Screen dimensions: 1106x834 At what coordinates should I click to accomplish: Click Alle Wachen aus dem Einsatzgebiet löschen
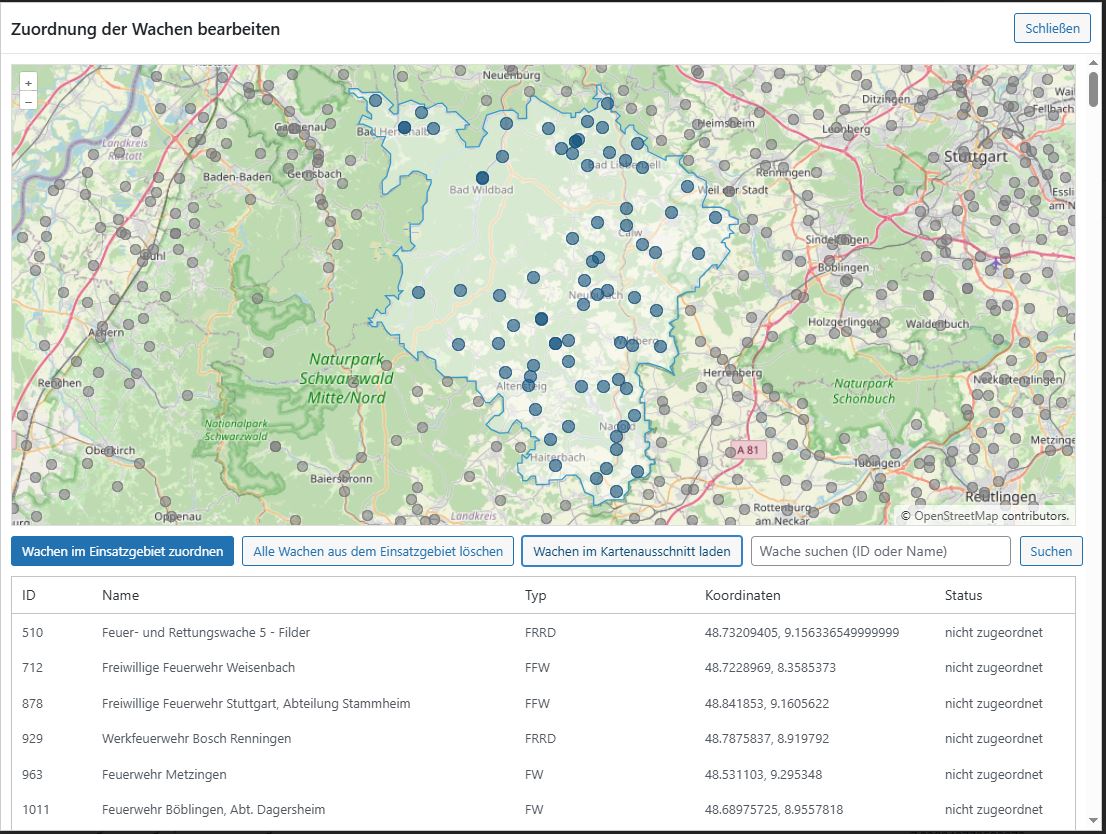(x=378, y=551)
